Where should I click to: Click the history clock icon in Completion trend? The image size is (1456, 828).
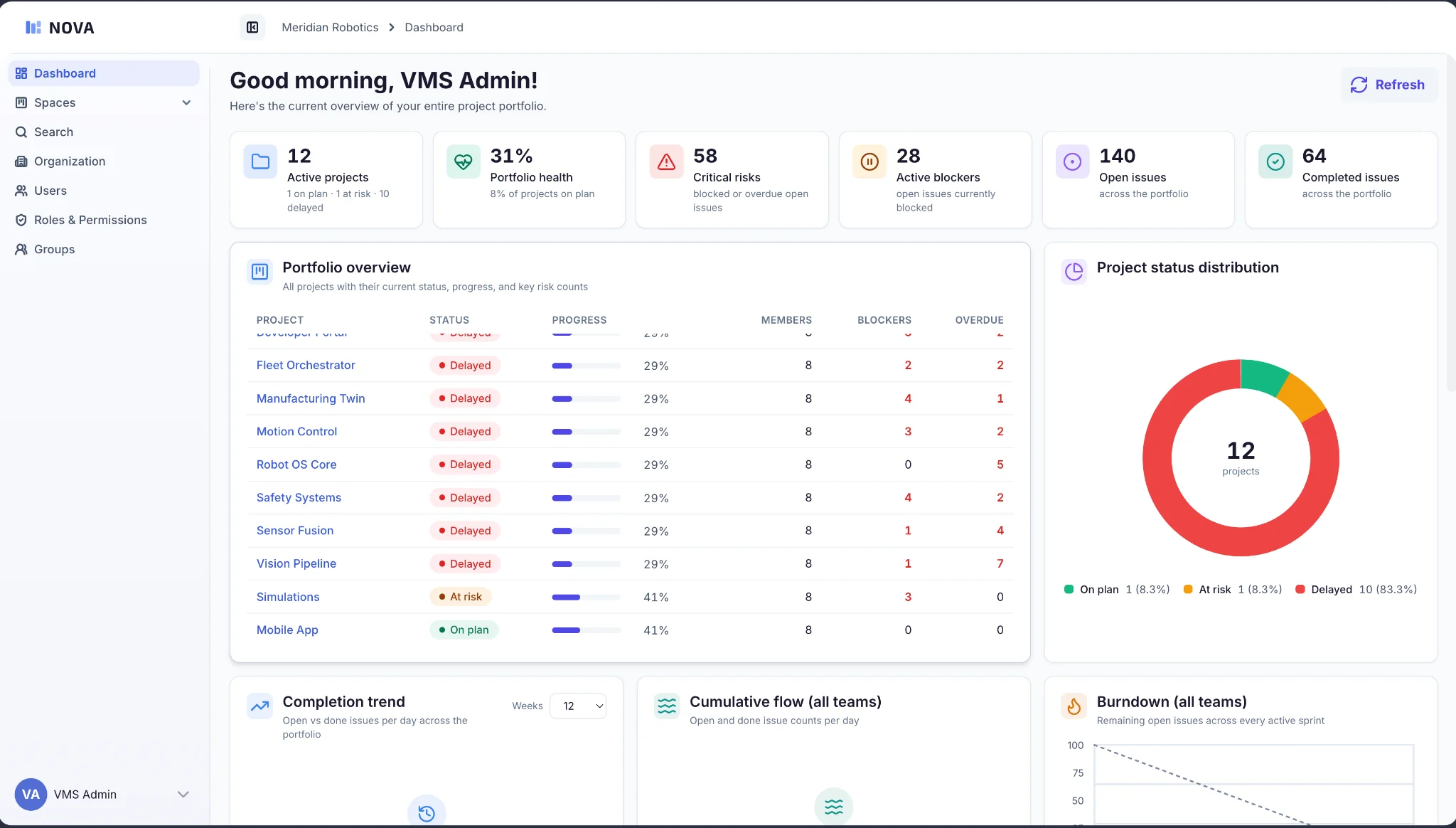[427, 813]
